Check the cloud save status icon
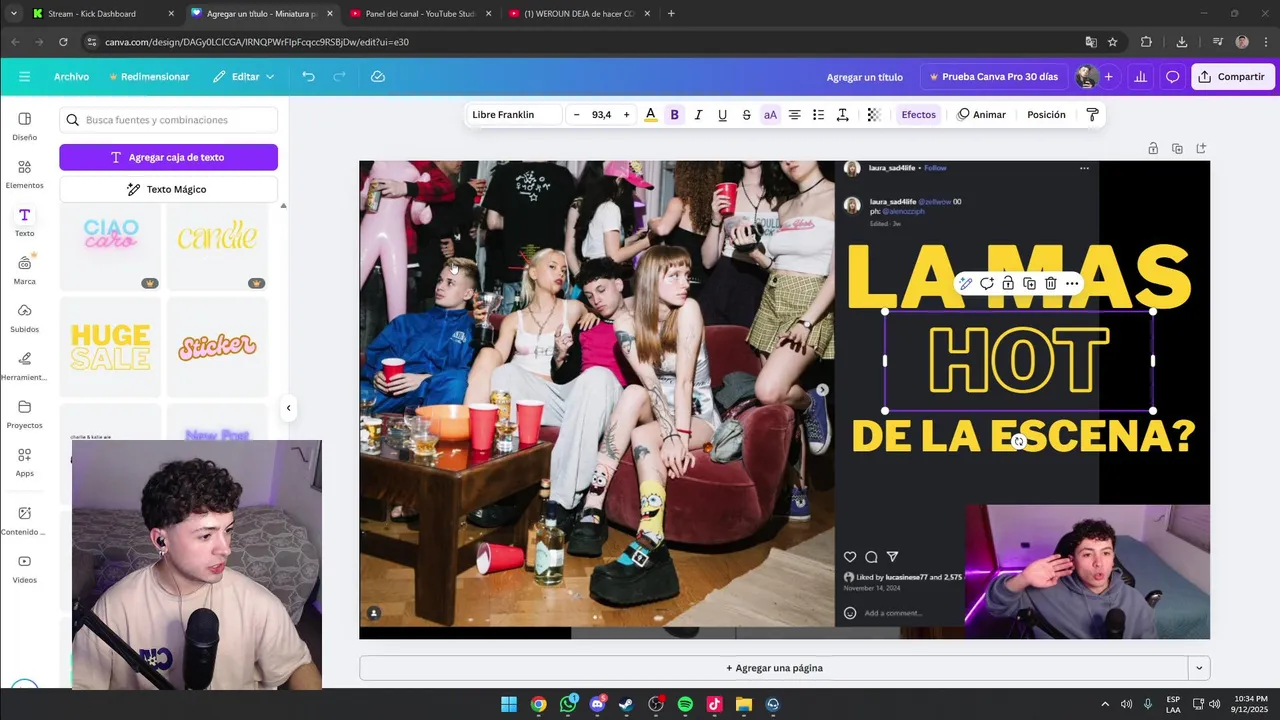Screen dimensions: 1280x720 [x=378, y=77]
